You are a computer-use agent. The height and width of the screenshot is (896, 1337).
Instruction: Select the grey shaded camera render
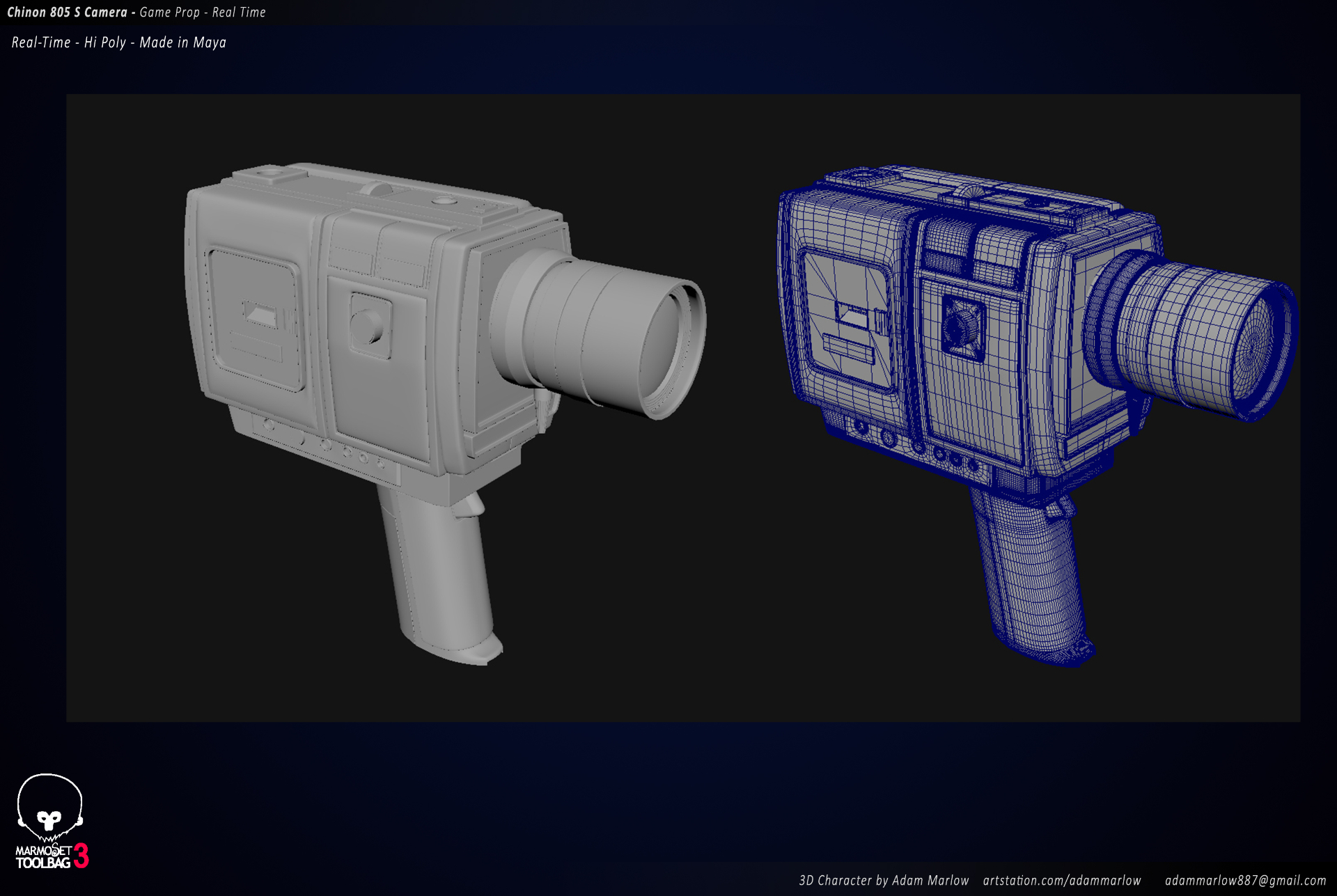pyautogui.click(x=446, y=414)
